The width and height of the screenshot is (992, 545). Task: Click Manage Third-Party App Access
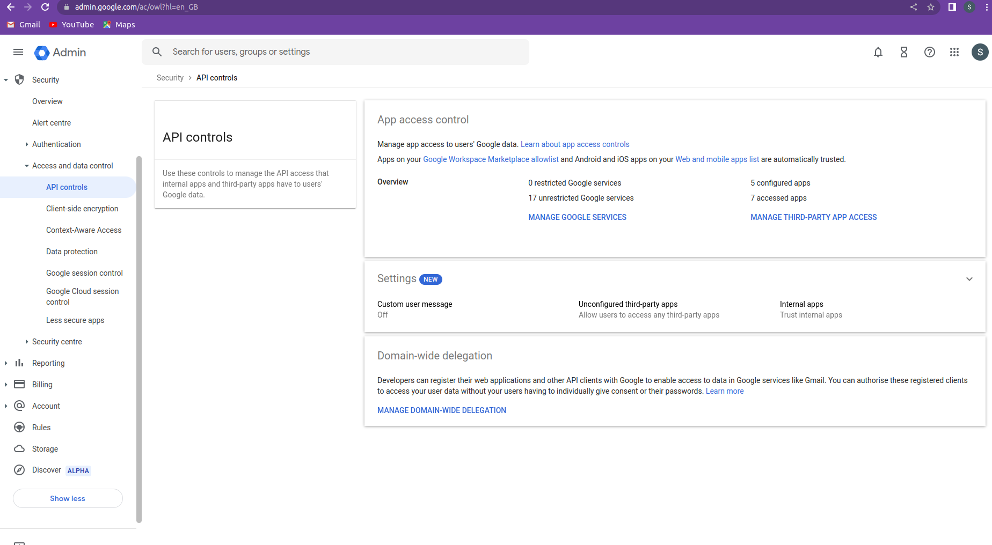tap(814, 217)
